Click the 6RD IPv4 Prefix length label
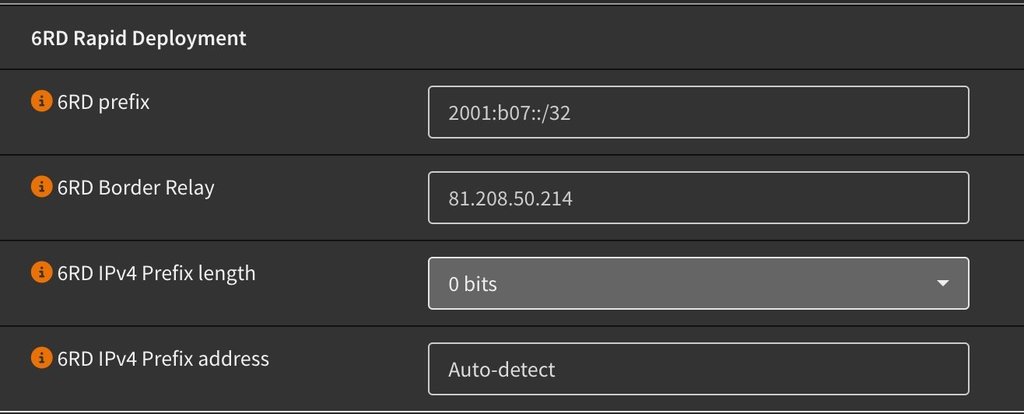The width and height of the screenshot is (1024, 414). pyautogui.click(x=156, y=273)
